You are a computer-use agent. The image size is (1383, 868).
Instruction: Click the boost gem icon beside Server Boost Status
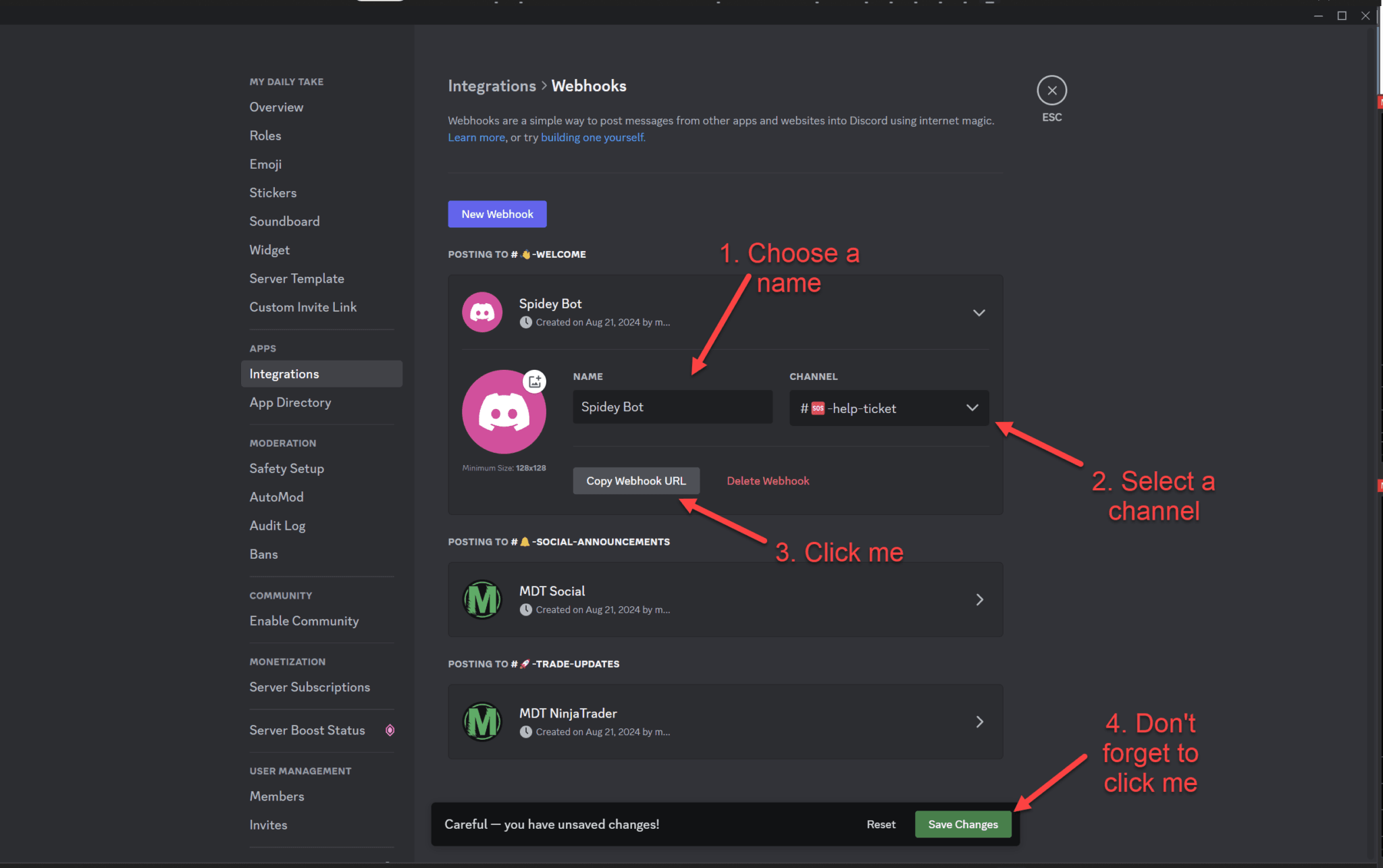pos(390,730)
